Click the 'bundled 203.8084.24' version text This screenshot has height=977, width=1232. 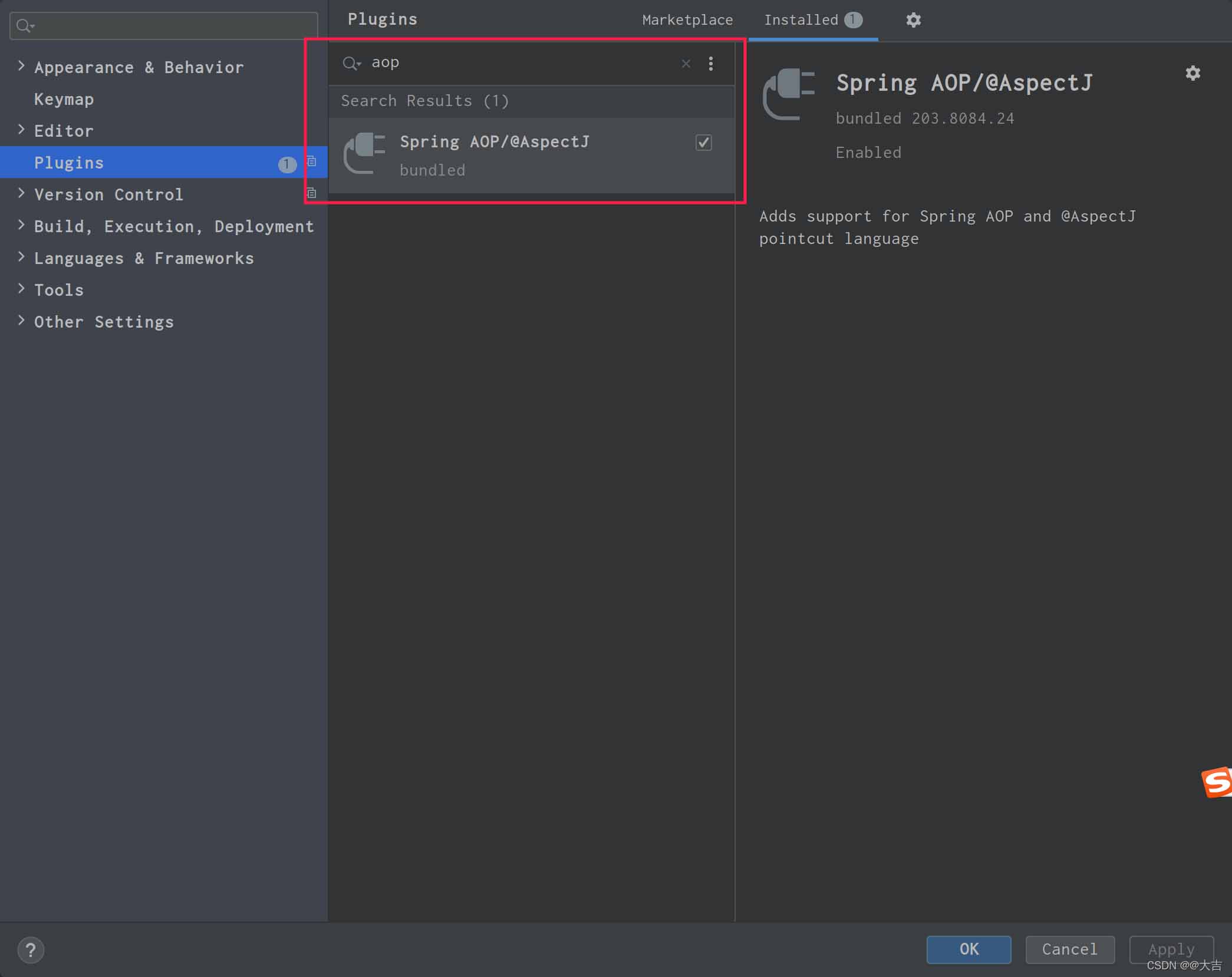[925, 118]
